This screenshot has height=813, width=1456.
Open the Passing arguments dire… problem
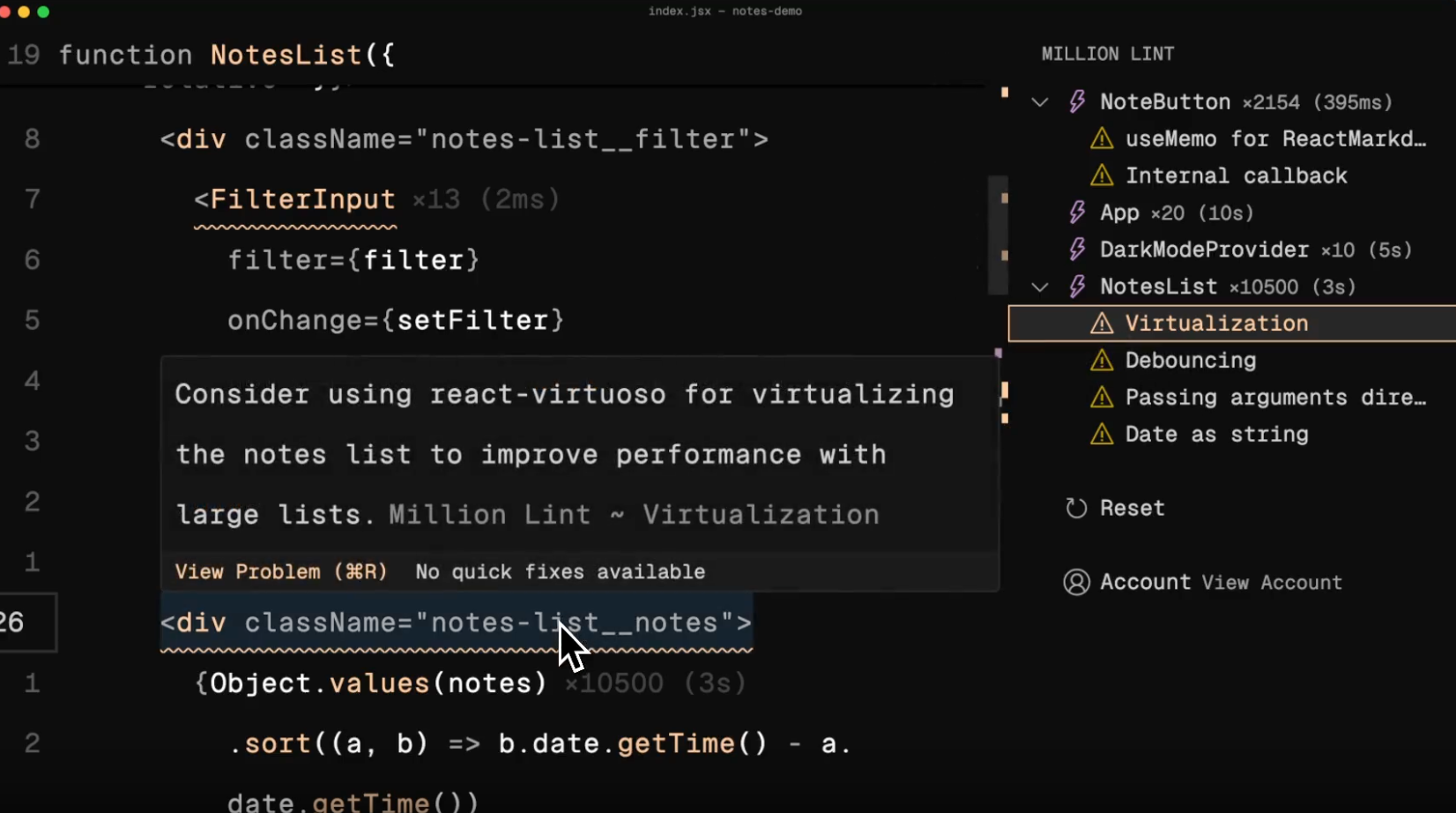tap(1275, 398)
